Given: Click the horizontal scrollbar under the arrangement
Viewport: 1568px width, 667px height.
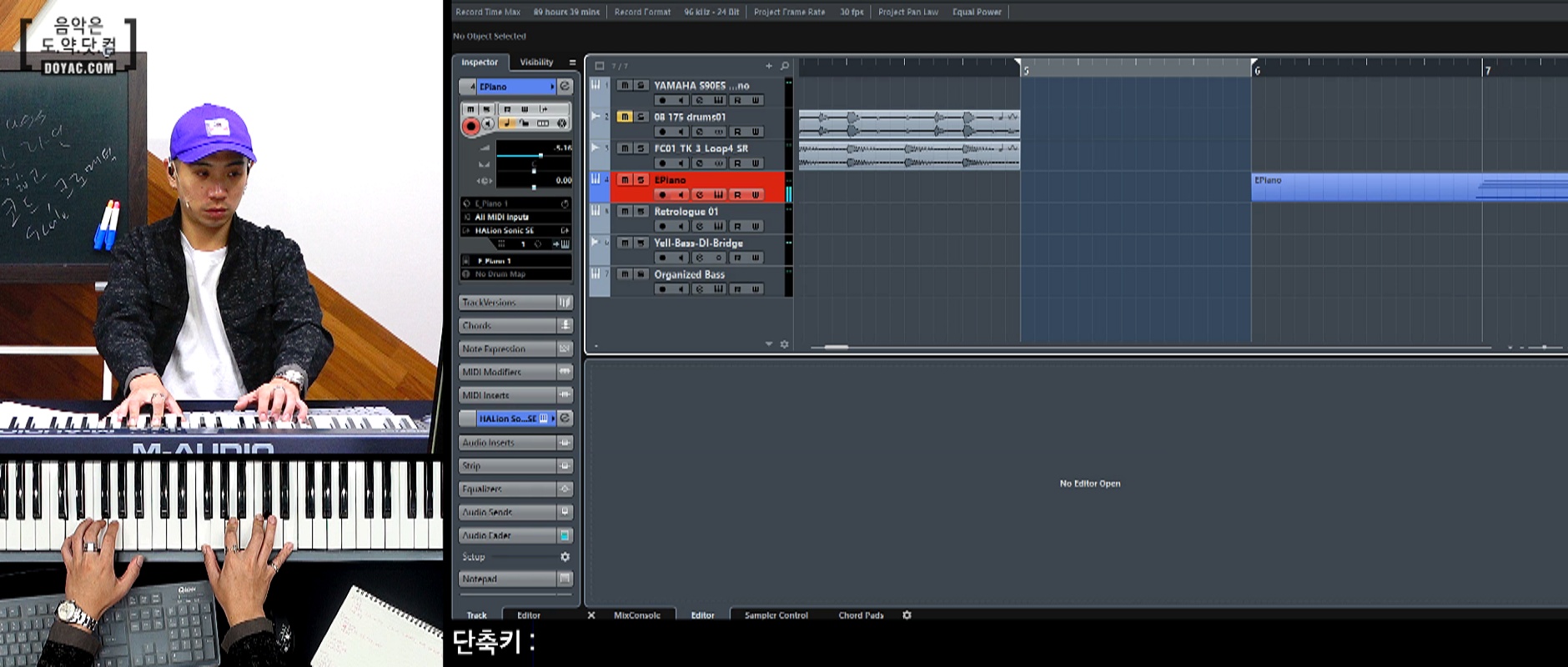Looking at the screenshot, I should [x=1152, y=347].
